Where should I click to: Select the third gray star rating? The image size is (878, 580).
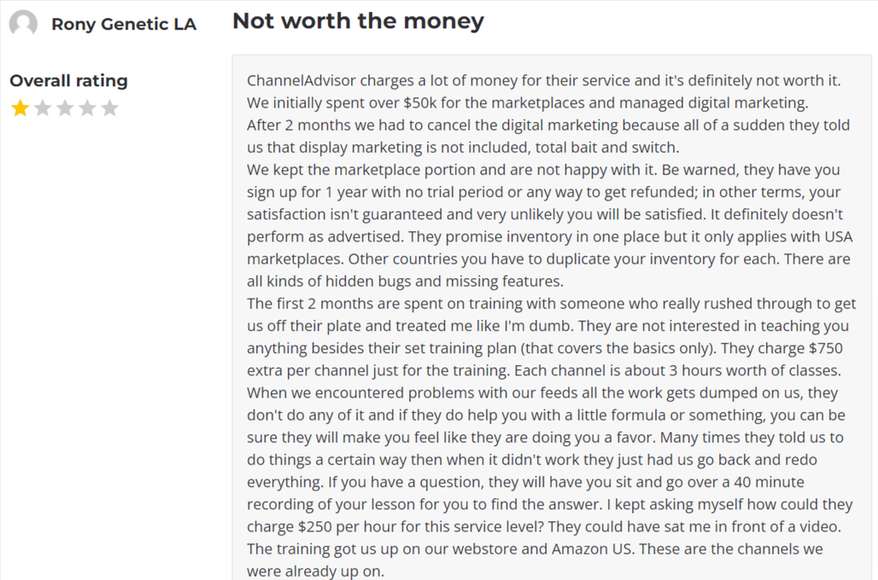[x=65, y=107]
